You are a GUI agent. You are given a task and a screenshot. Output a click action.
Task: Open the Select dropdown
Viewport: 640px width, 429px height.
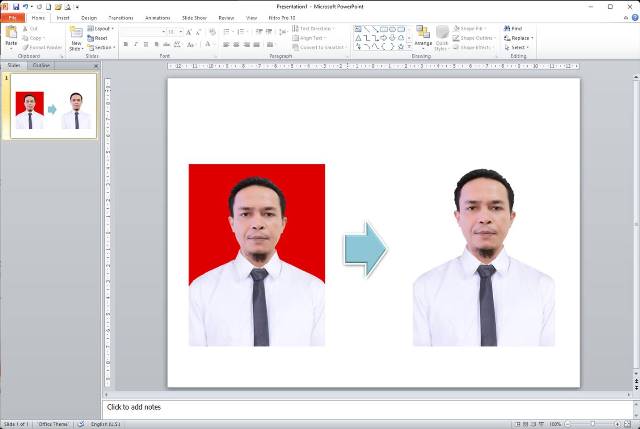pyautogui.click(x=516, y=47)
